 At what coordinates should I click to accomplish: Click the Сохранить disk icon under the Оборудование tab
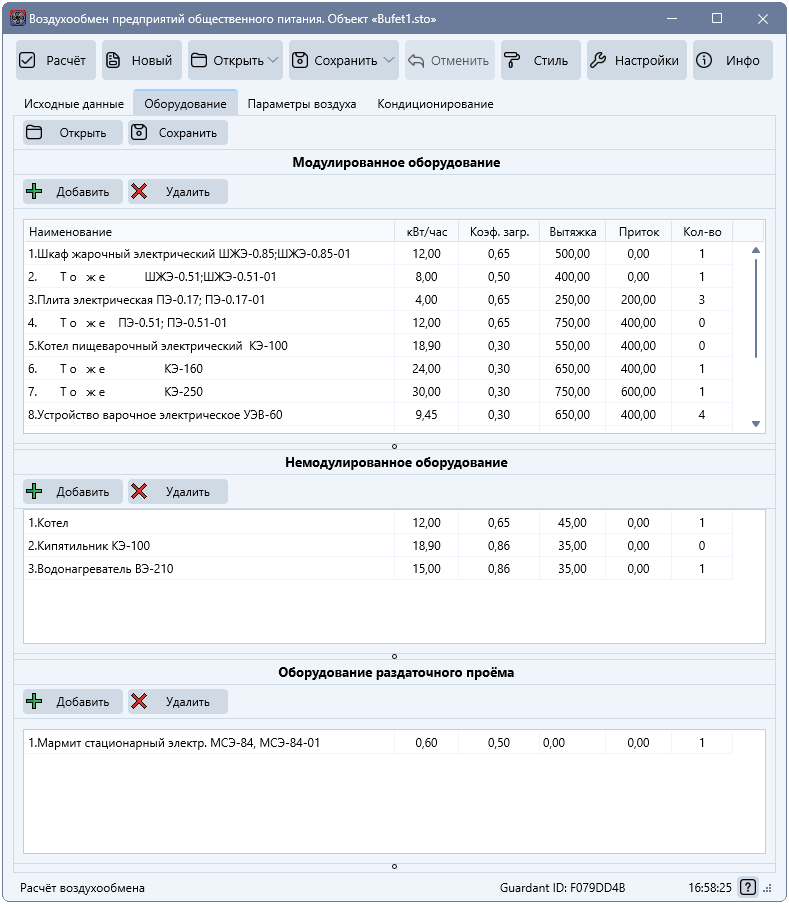(x=139, y=133)
